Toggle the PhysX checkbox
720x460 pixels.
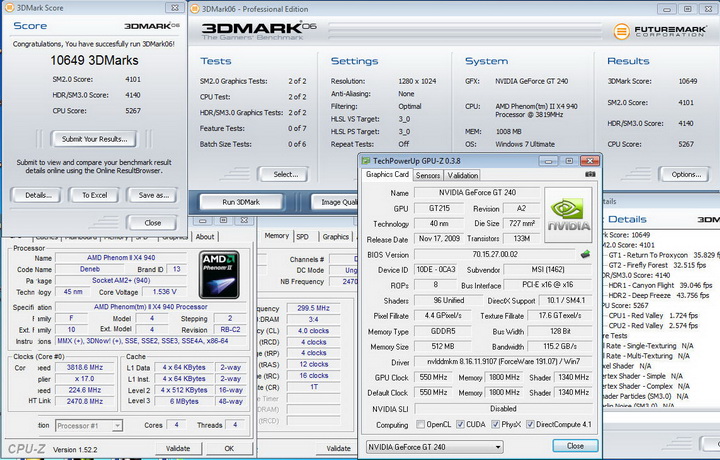click(495, 424)
